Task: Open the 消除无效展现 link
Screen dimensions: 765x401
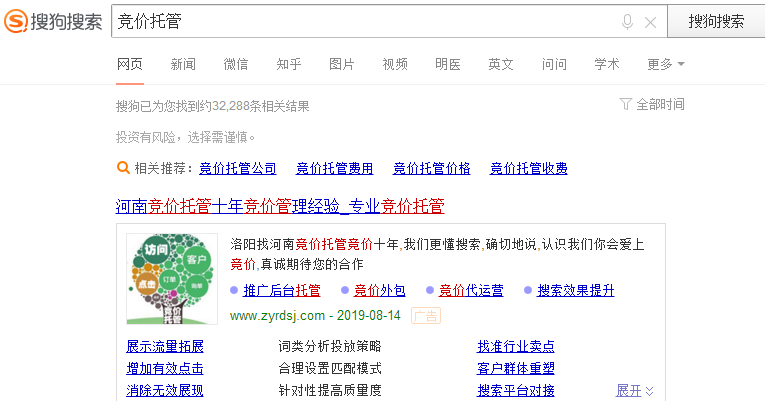Action: pyautogui.click(x=165, y=390)
